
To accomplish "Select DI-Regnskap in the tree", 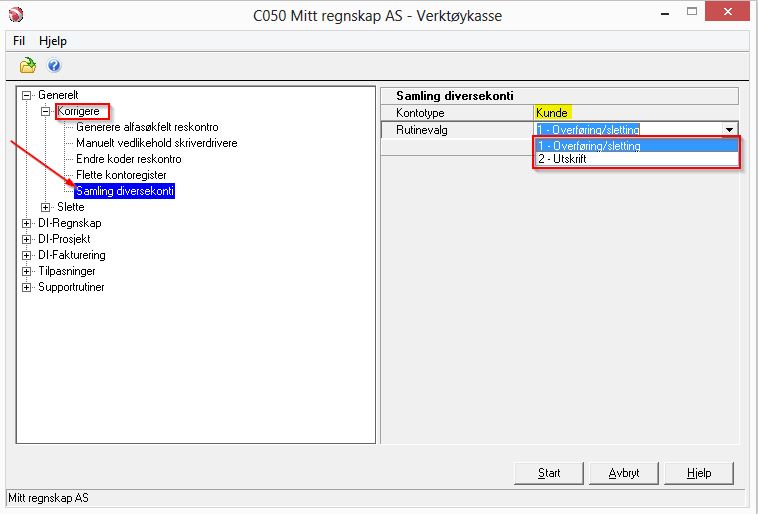I will click(70, 223).
